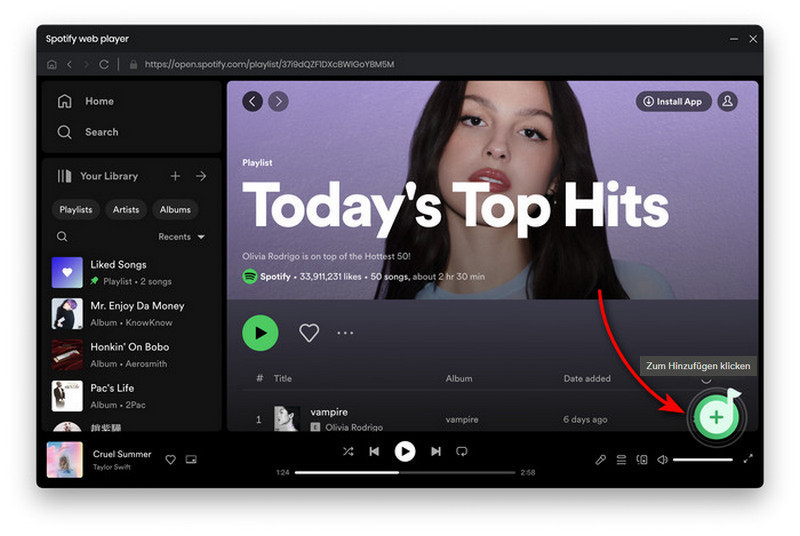This screenshot has height=536, width=800.
Task: Go back using the address bar back arrow
Action: (69, 64)
